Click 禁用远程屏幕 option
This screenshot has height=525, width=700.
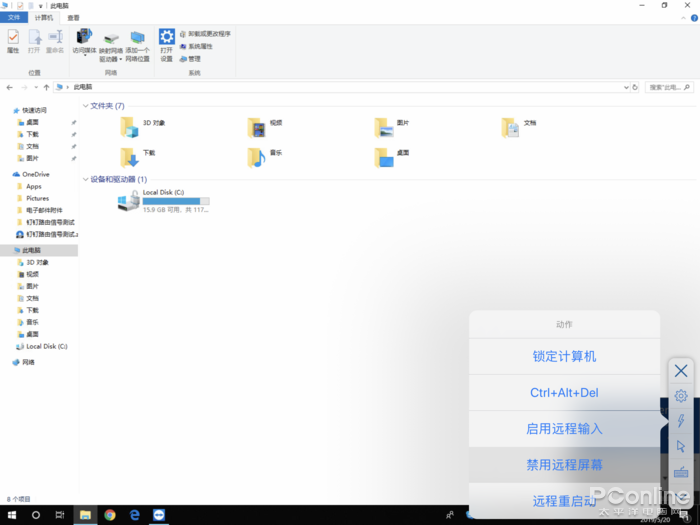point(564,465)
